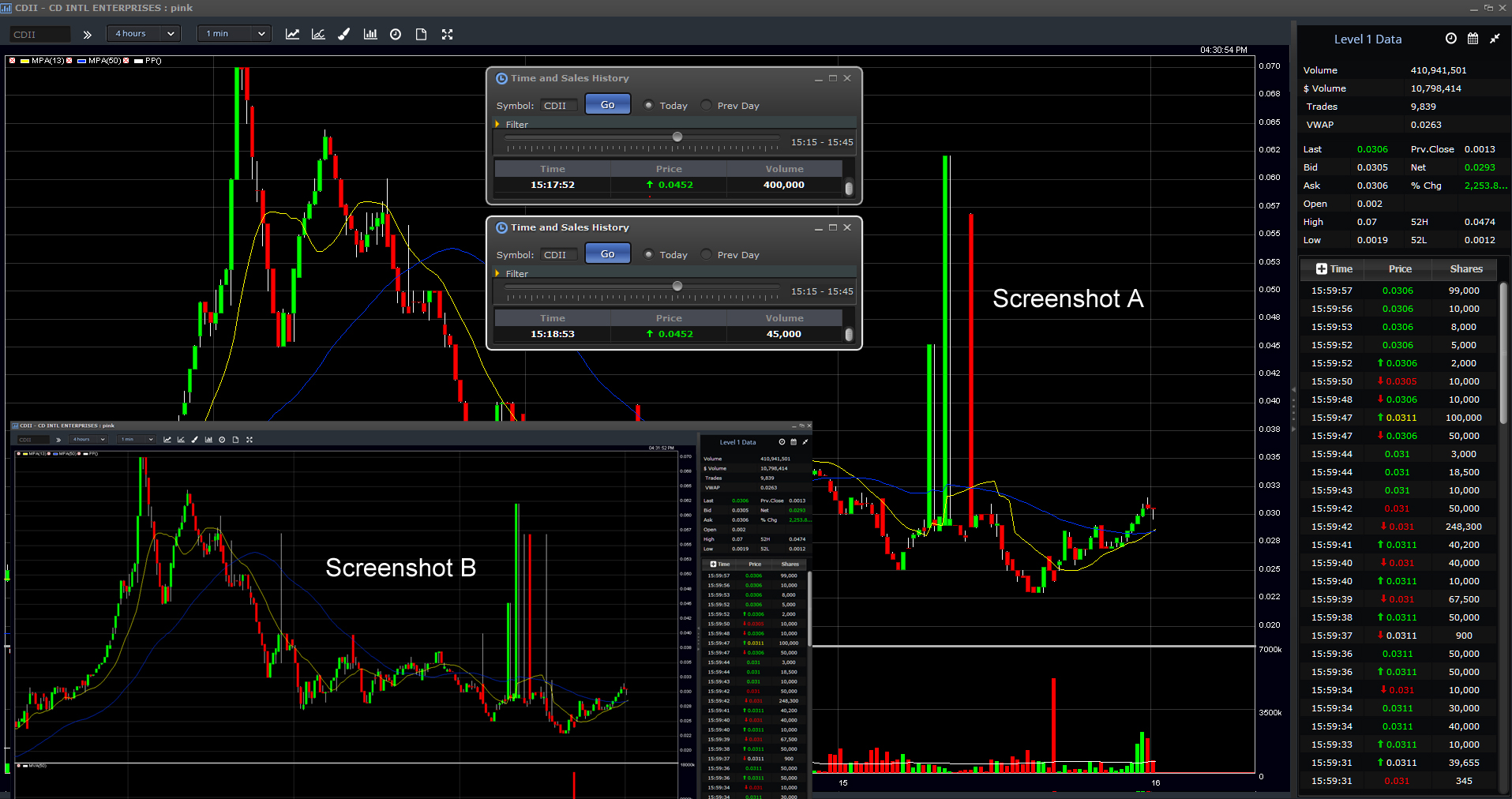This screenshot has width=1512, height=799.
Task: Sort by Price column in Level 1 trades
Action: [1400, 269]
